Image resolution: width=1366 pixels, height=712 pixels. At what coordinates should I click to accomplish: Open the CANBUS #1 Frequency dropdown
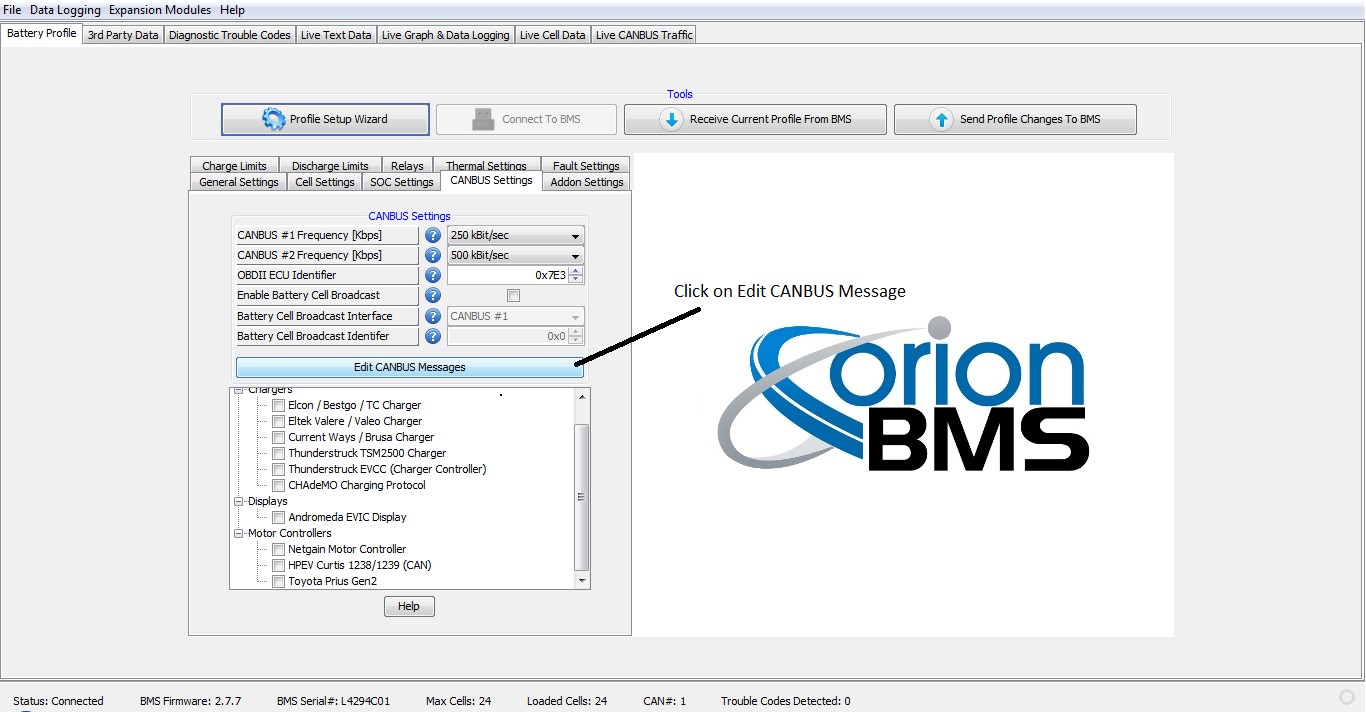(575, 237)
